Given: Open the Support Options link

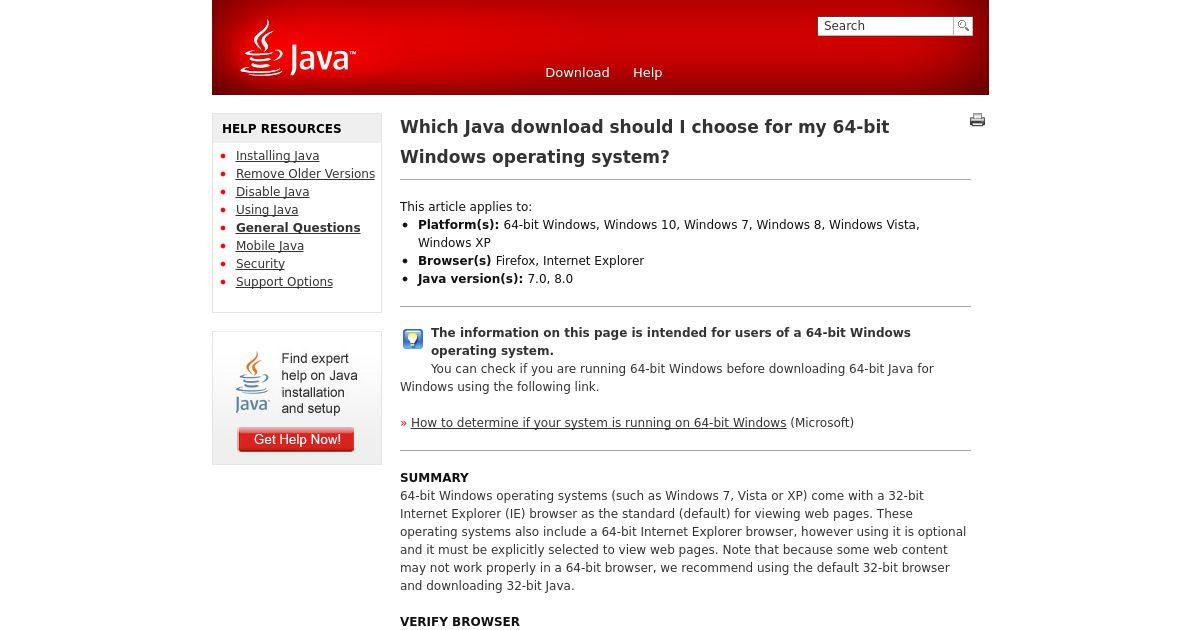Looking at the screenshot, I should point(284,282).
